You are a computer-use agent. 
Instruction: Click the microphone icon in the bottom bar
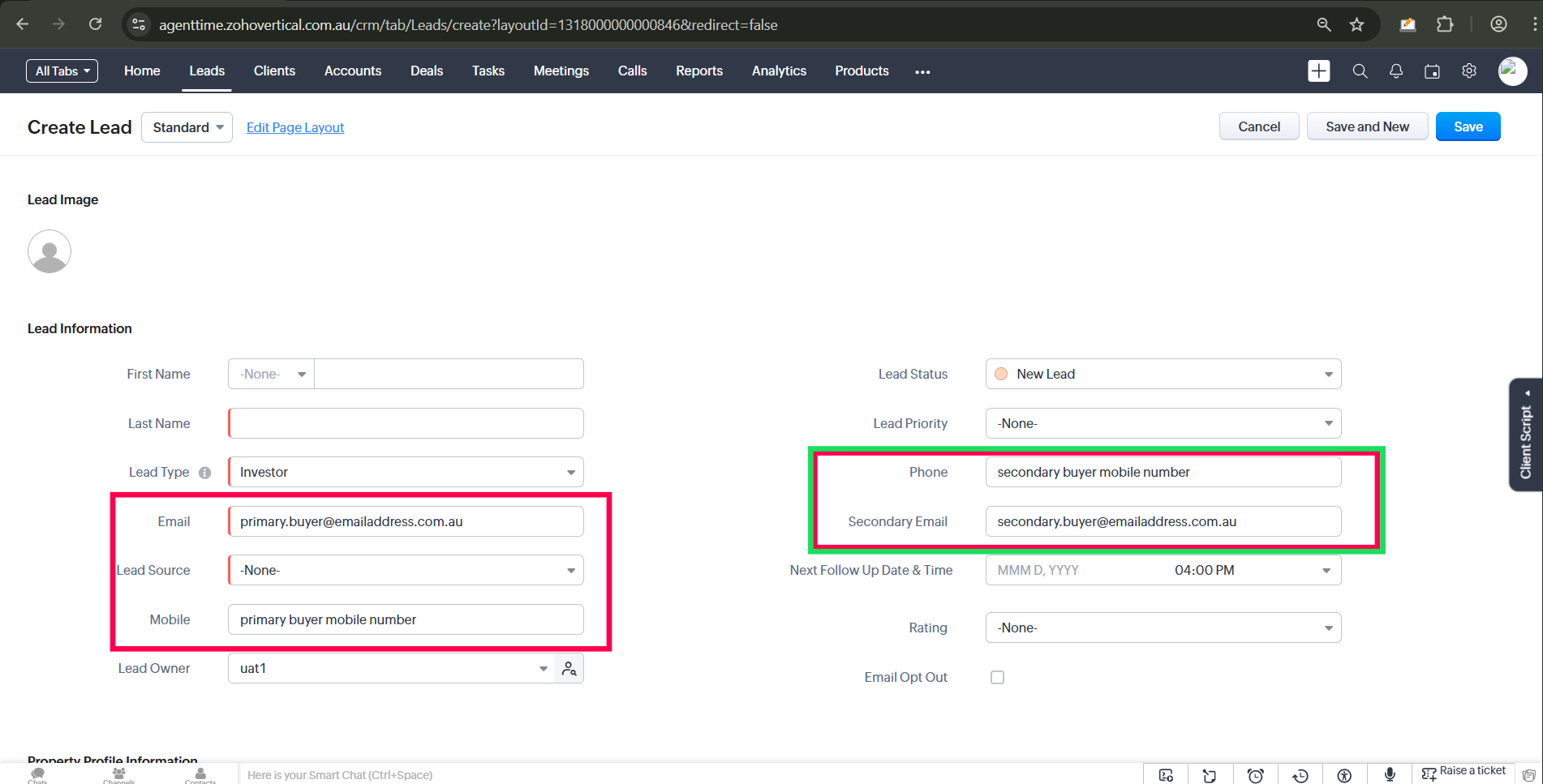tap(1389, 775)
